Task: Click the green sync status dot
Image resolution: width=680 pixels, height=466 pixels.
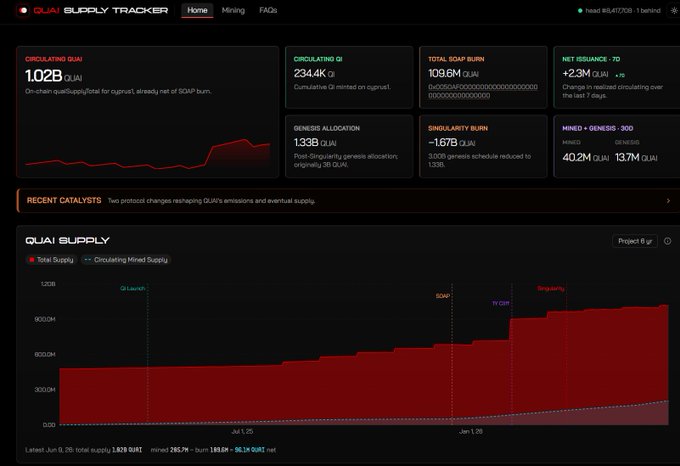Action: [x=580, y=10]
